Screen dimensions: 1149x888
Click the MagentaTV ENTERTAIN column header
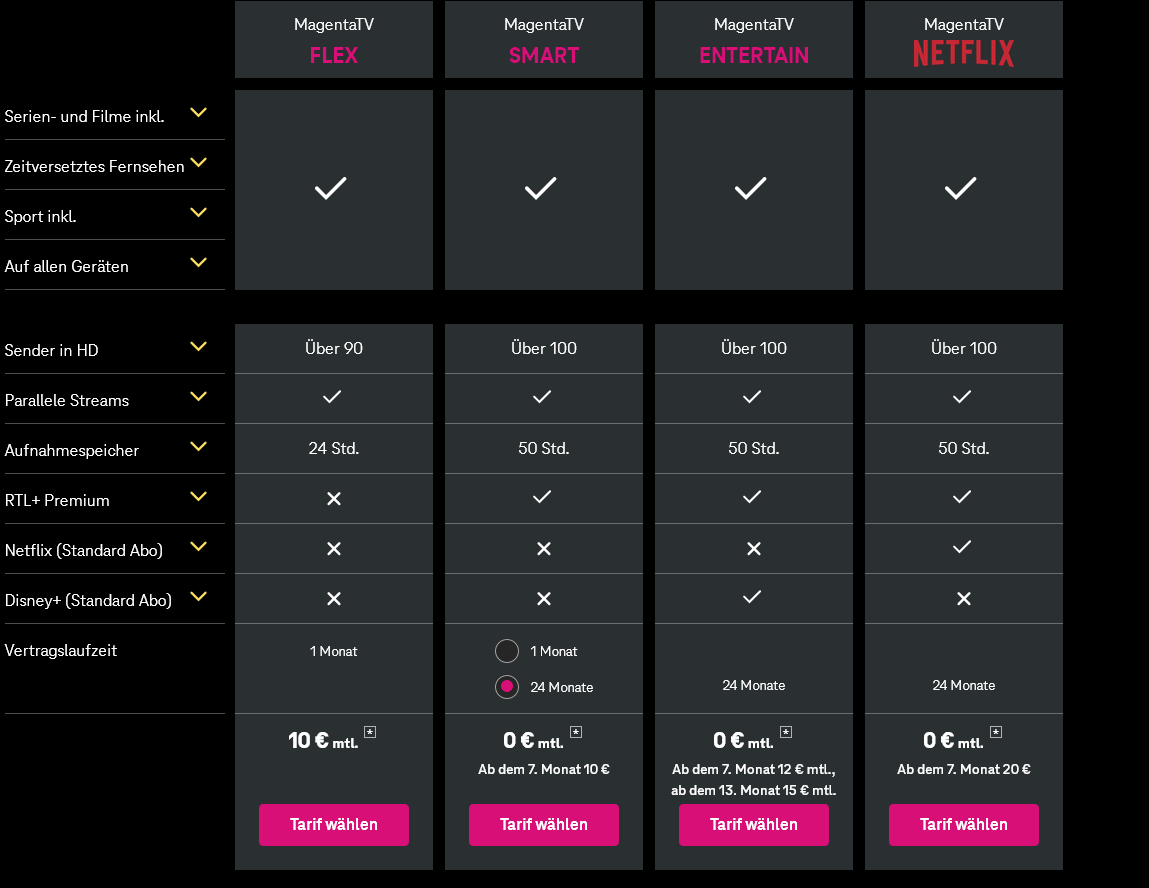pyautogui.click(x=753, y=40)
